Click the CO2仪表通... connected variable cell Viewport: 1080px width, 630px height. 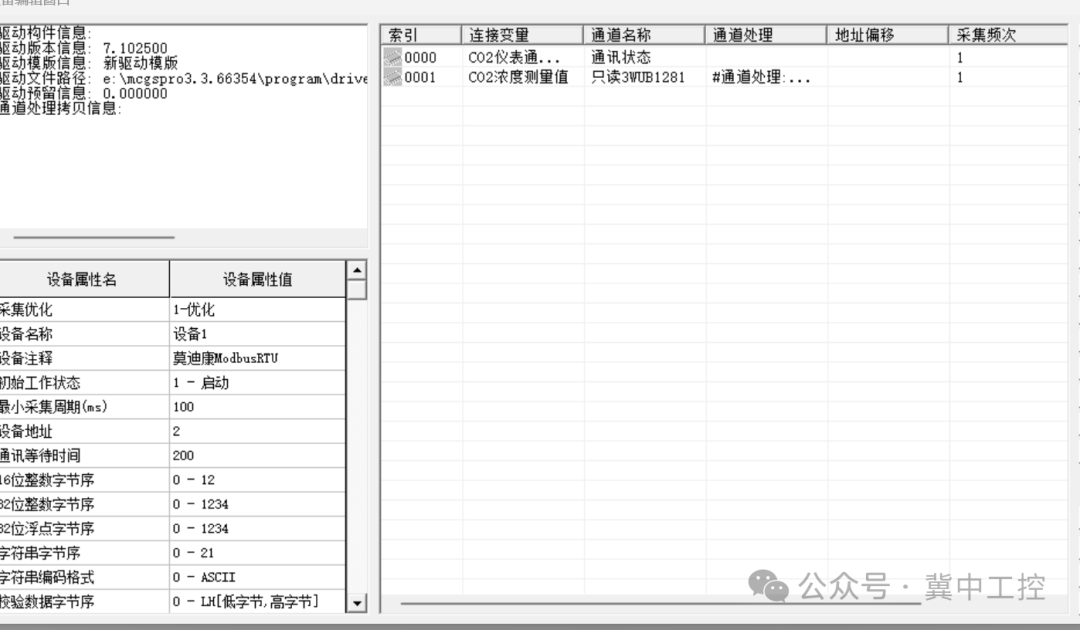click(514, 57)
